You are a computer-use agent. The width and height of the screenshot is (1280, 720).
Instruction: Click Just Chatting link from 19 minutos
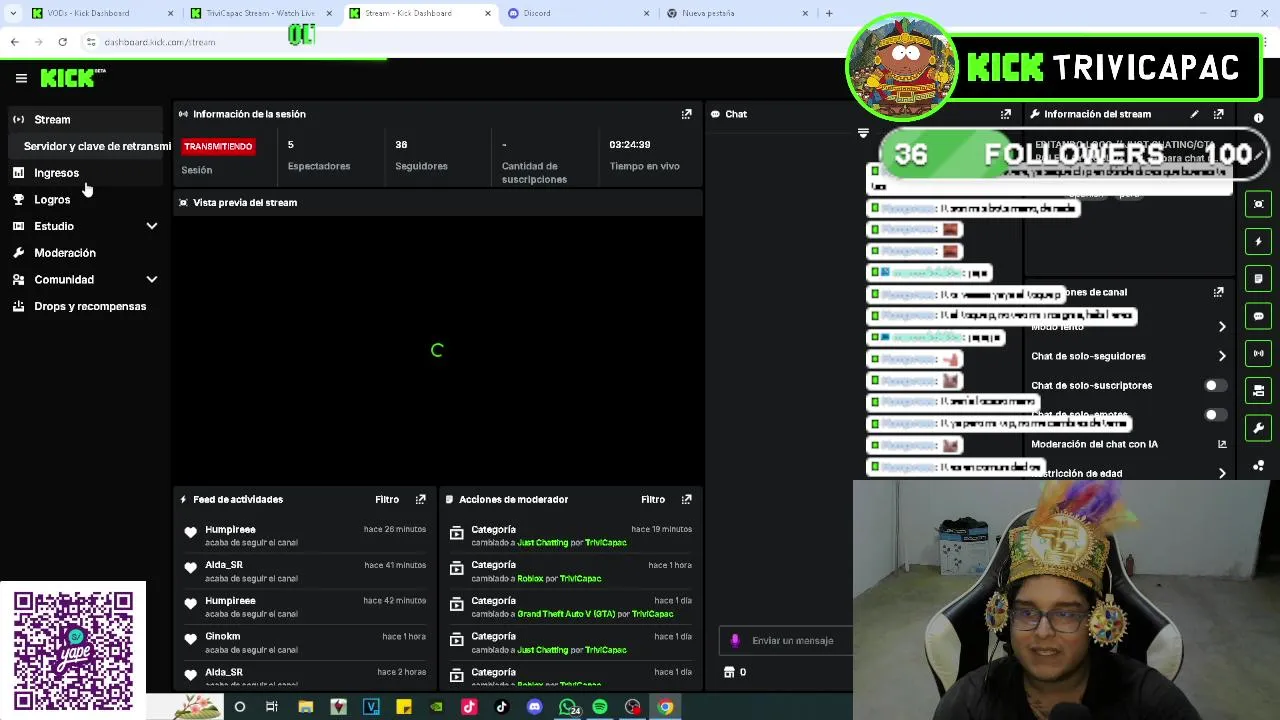click(x=543, y=543)
